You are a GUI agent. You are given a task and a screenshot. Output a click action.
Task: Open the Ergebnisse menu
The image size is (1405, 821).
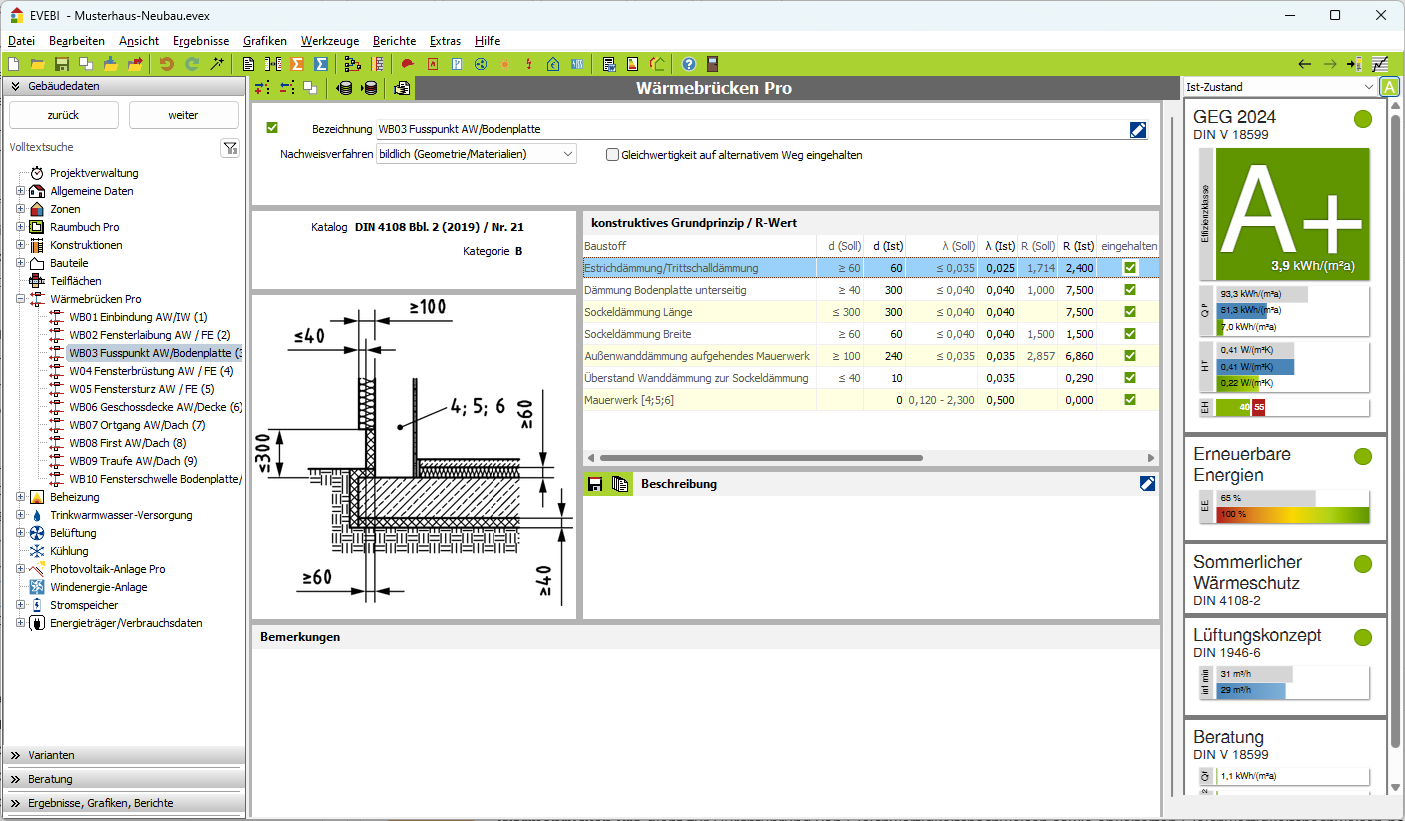[200, 41]
